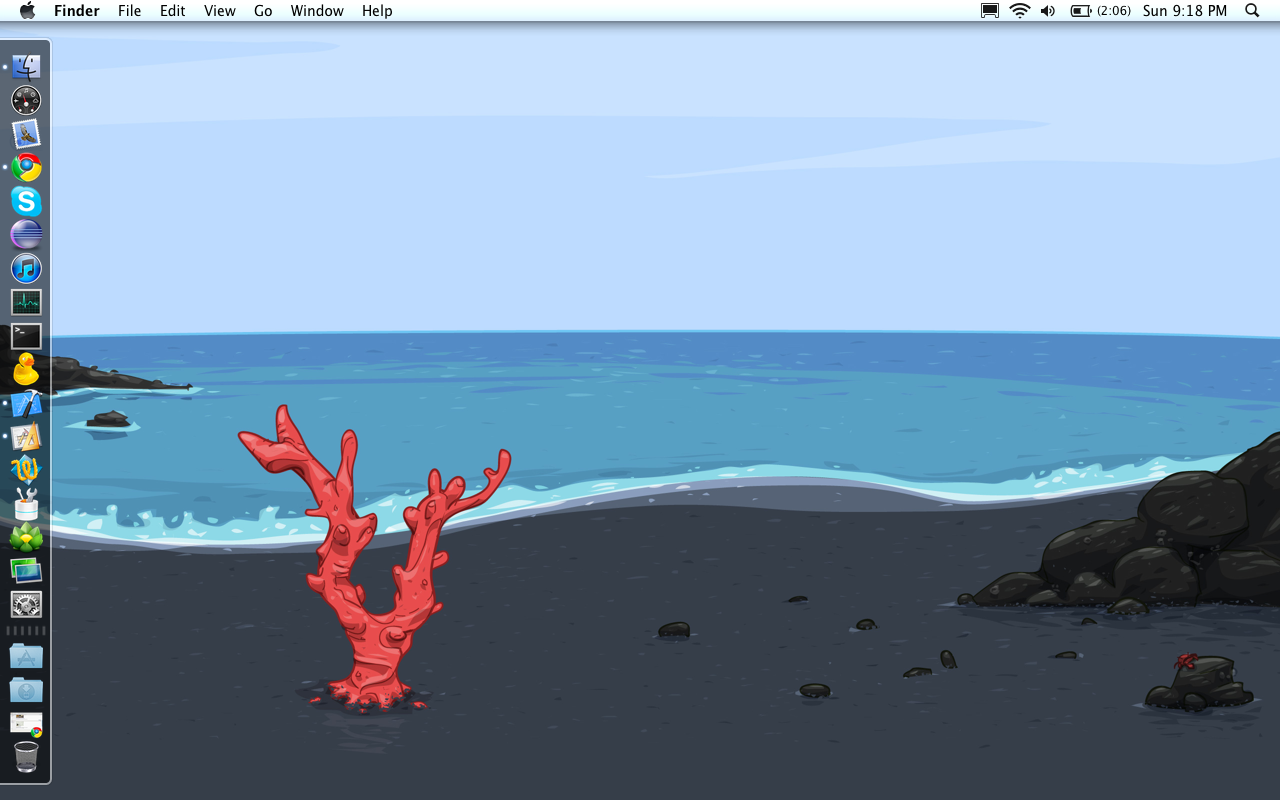Open System Preferences gear icon
This screenshot has height=800, width=1280.
[x=26, y=604]
